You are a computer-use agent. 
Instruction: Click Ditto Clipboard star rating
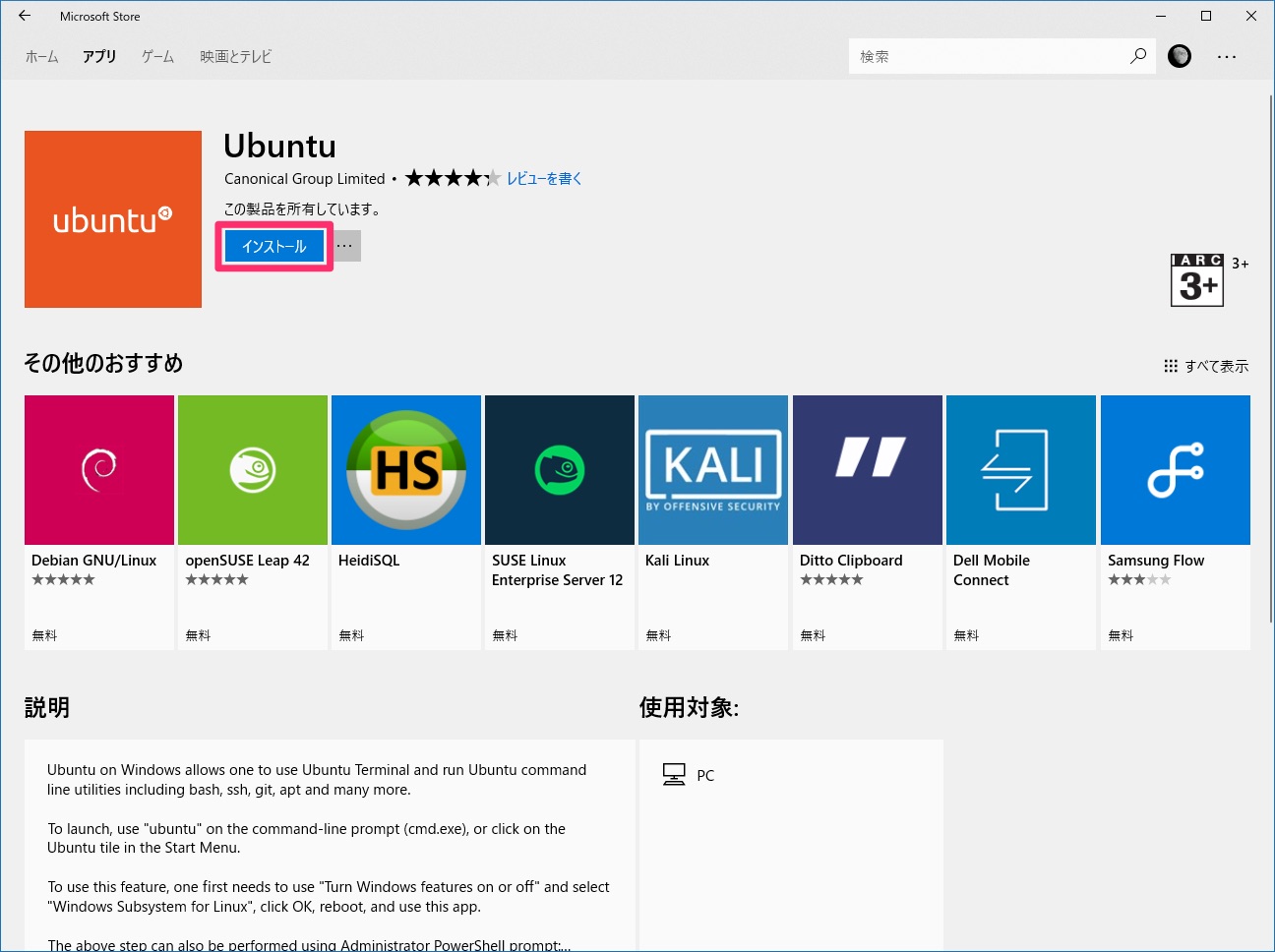point(831,579)
